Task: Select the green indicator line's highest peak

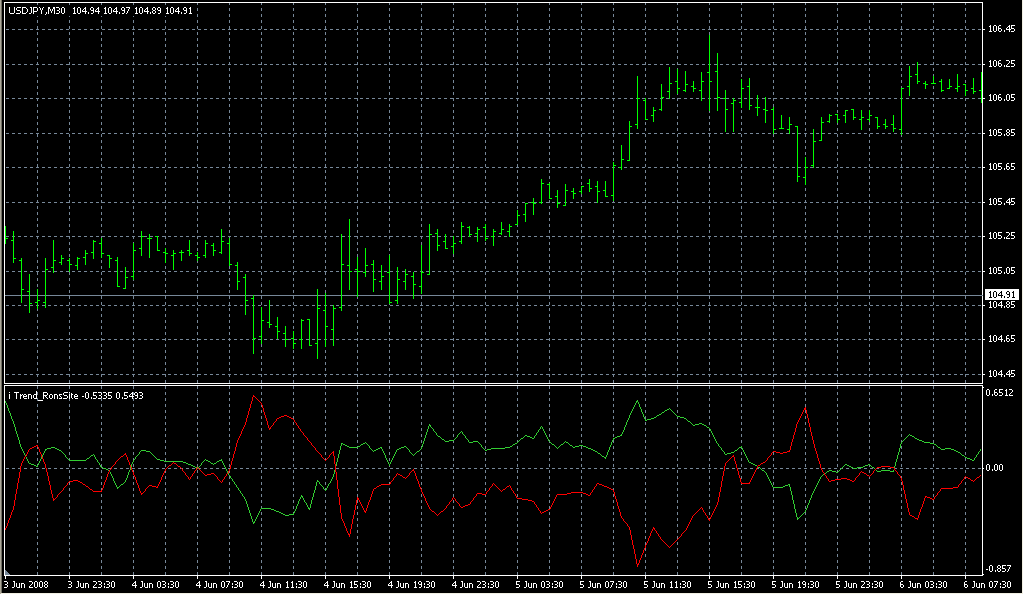Action: tap(637, 401)
